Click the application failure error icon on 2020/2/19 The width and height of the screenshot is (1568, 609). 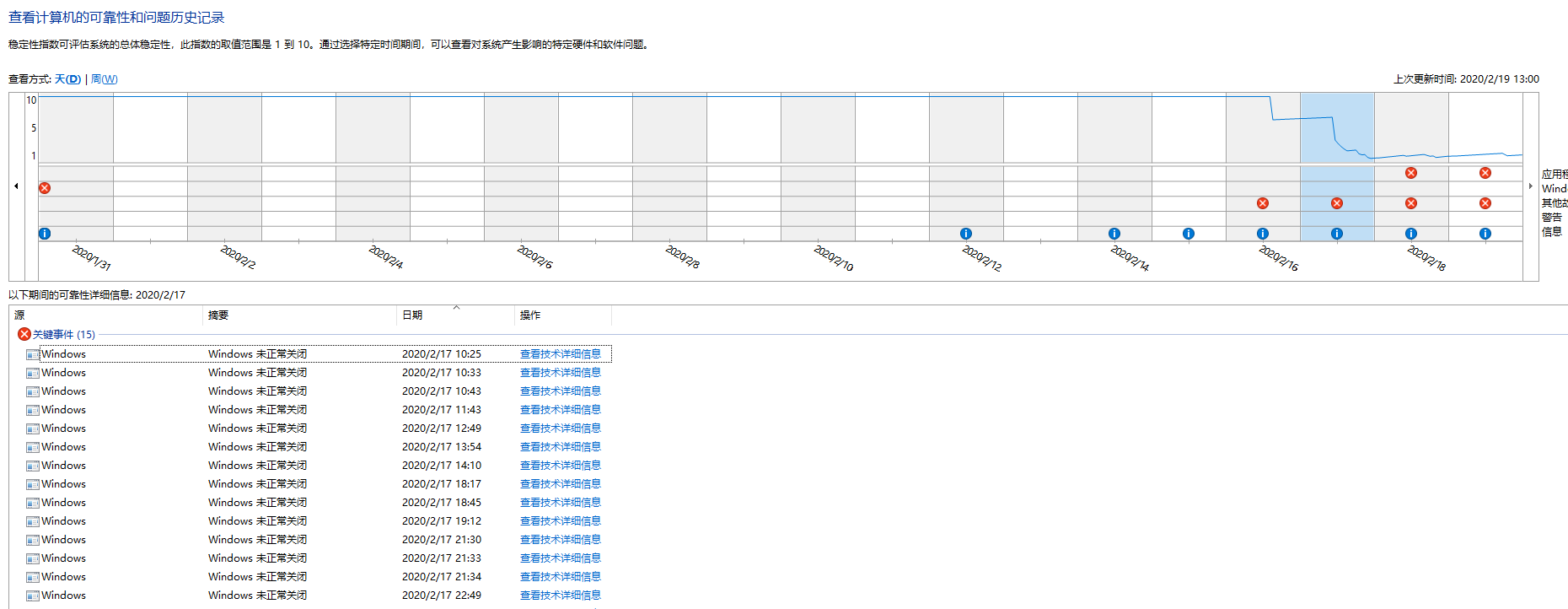pyautogui.click(x=1485, y=173)
